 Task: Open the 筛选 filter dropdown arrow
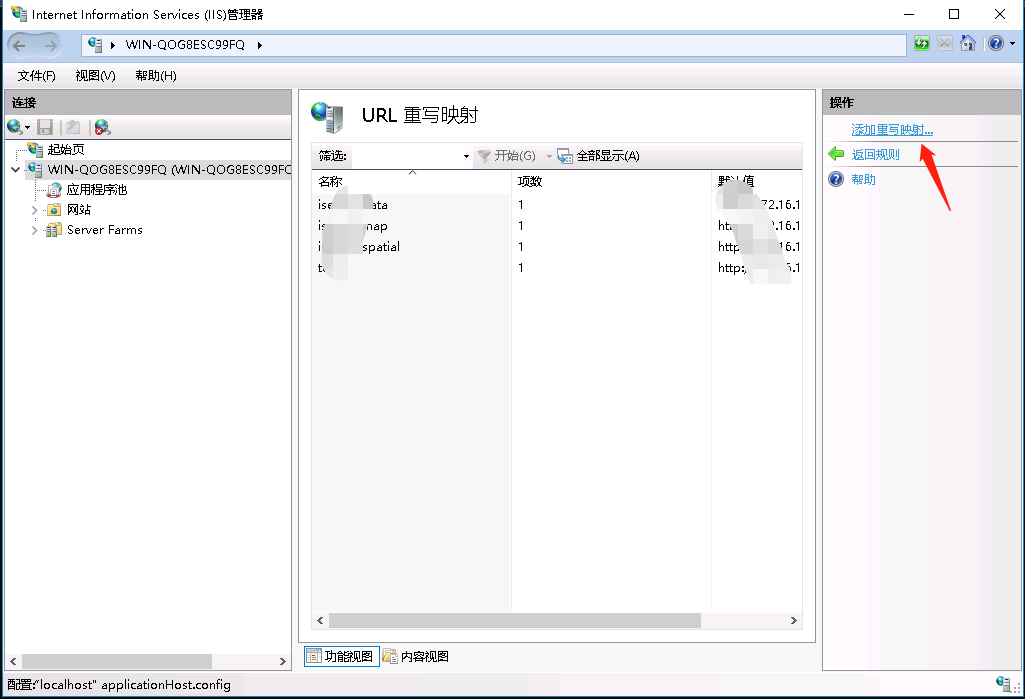click(466, 156)
